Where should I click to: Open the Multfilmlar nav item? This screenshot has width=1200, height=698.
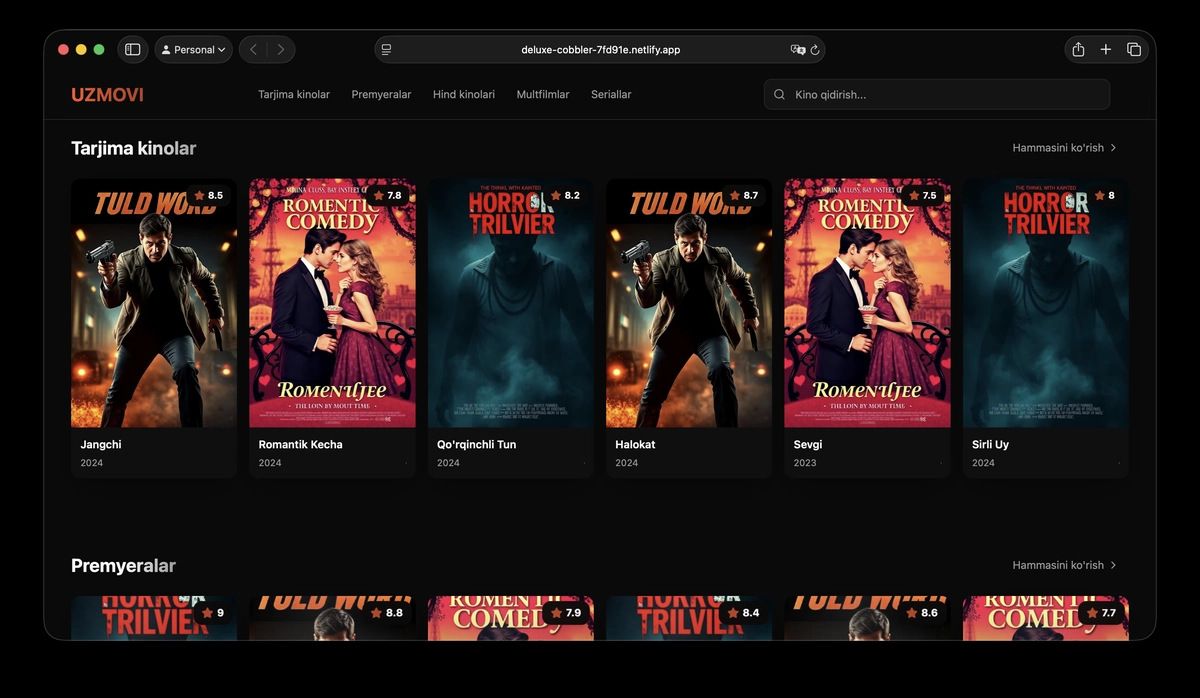tap(543, 94)
